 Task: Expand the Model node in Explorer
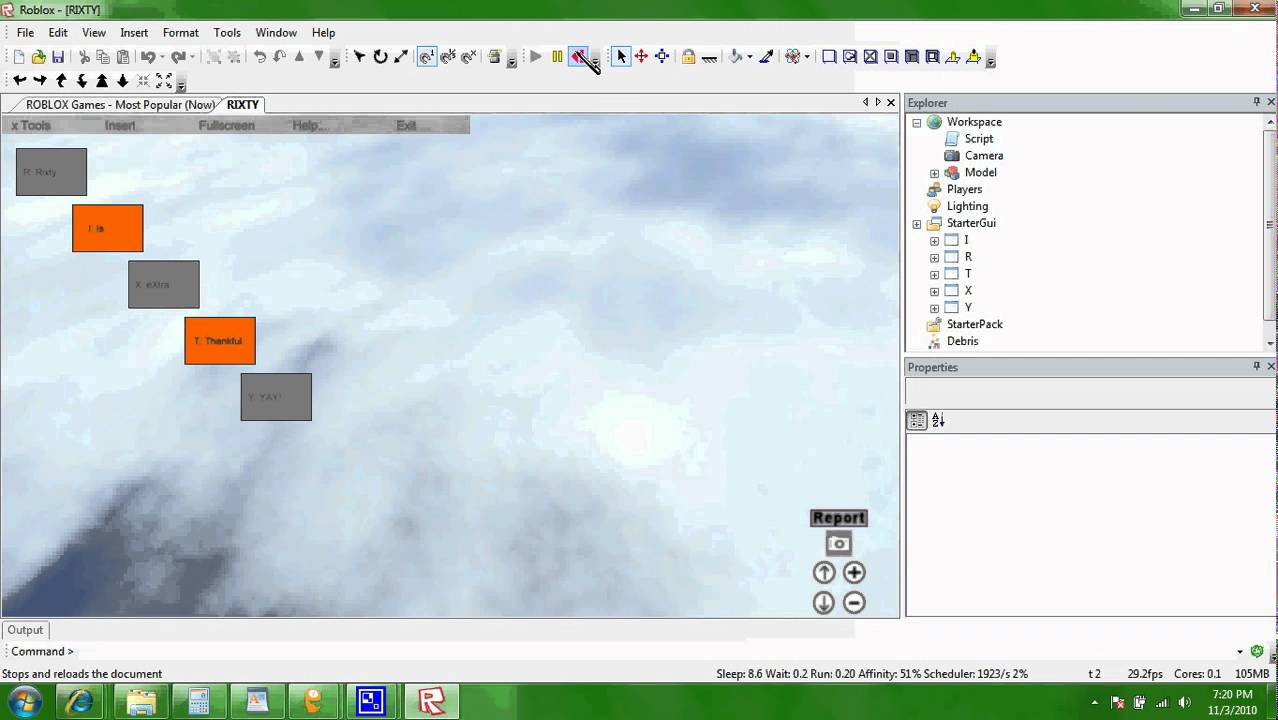point(934,173)
